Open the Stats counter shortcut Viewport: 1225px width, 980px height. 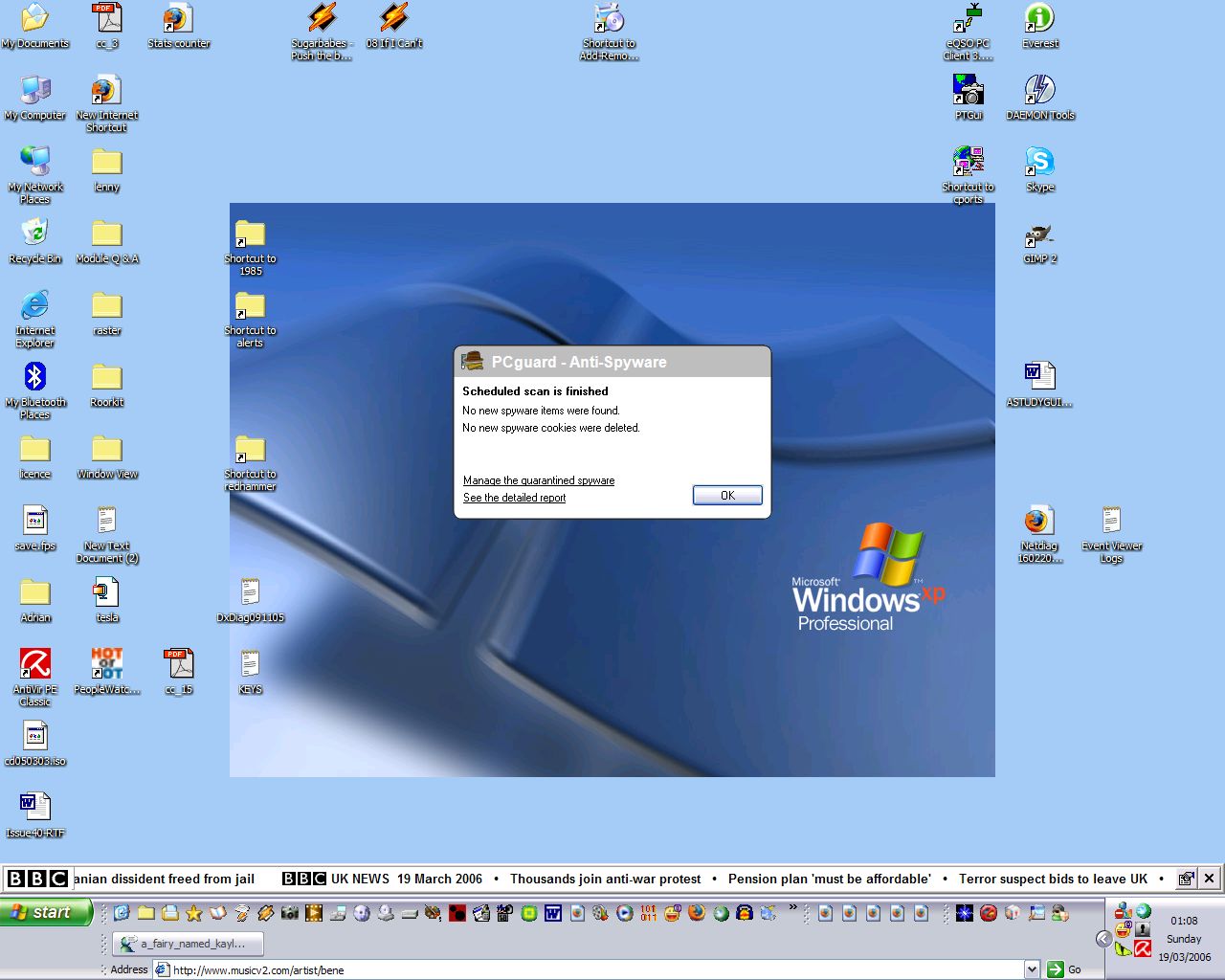(x=179, y=27)
